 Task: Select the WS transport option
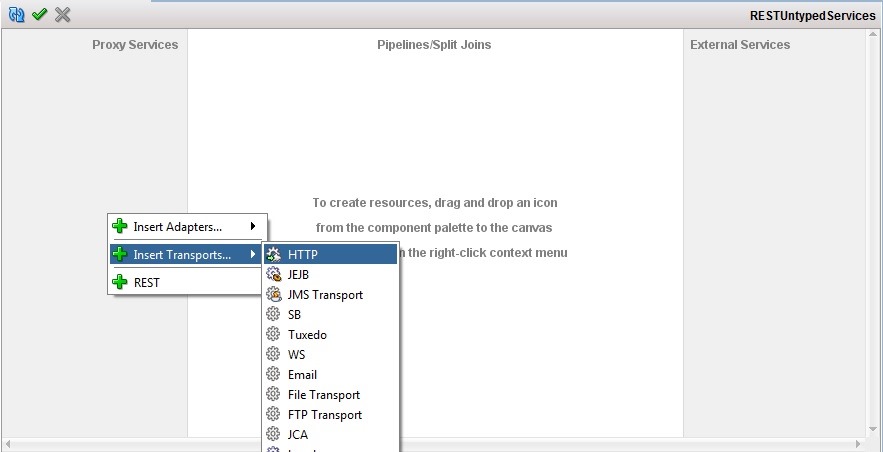click(296, 355)
